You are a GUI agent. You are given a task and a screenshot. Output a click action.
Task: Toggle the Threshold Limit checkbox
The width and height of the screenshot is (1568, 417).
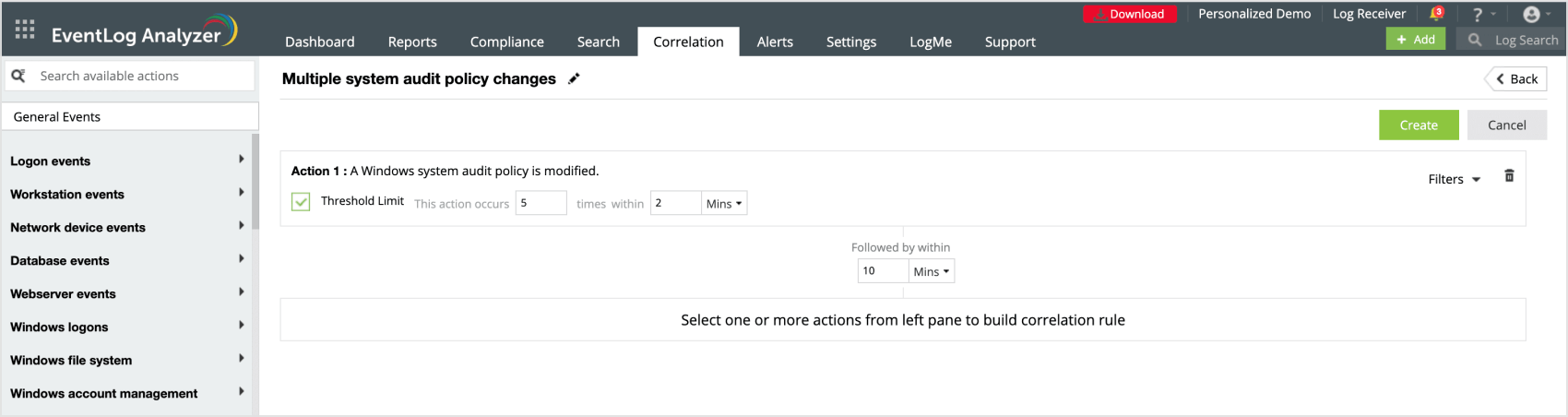301,202
